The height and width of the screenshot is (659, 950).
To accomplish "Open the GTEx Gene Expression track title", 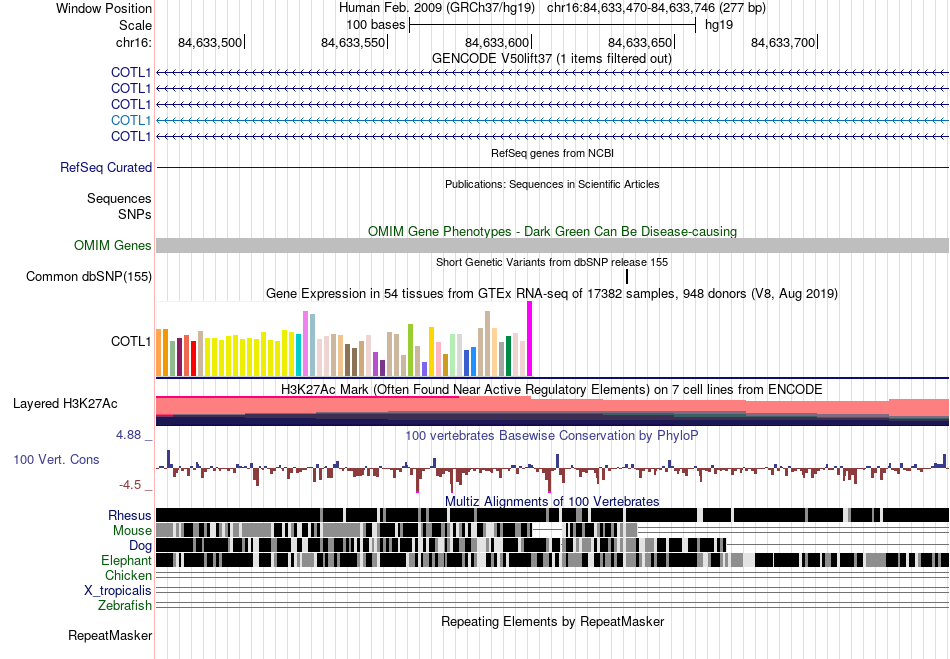I will [552, 294].
